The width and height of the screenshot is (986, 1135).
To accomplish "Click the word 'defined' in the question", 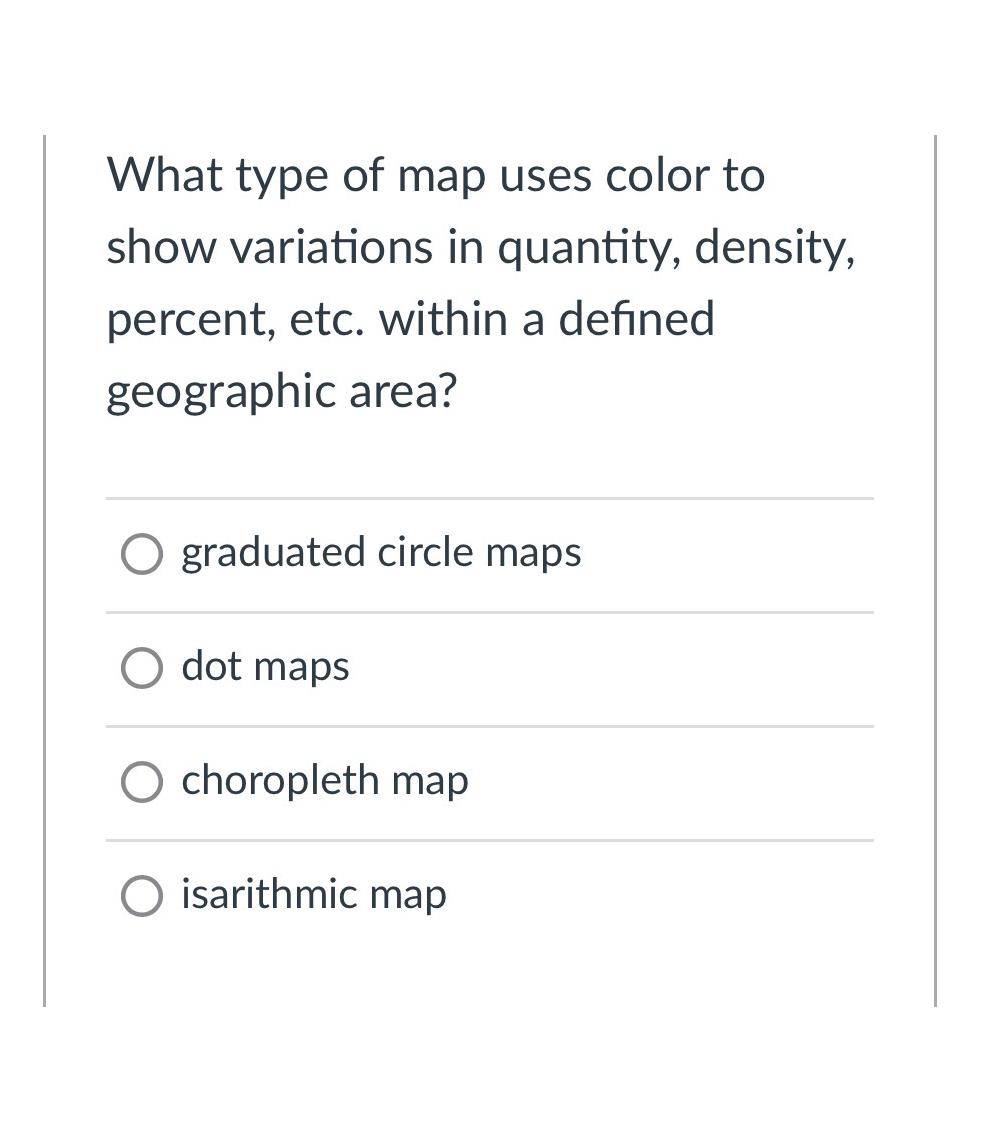I will (x=636, y=318).
